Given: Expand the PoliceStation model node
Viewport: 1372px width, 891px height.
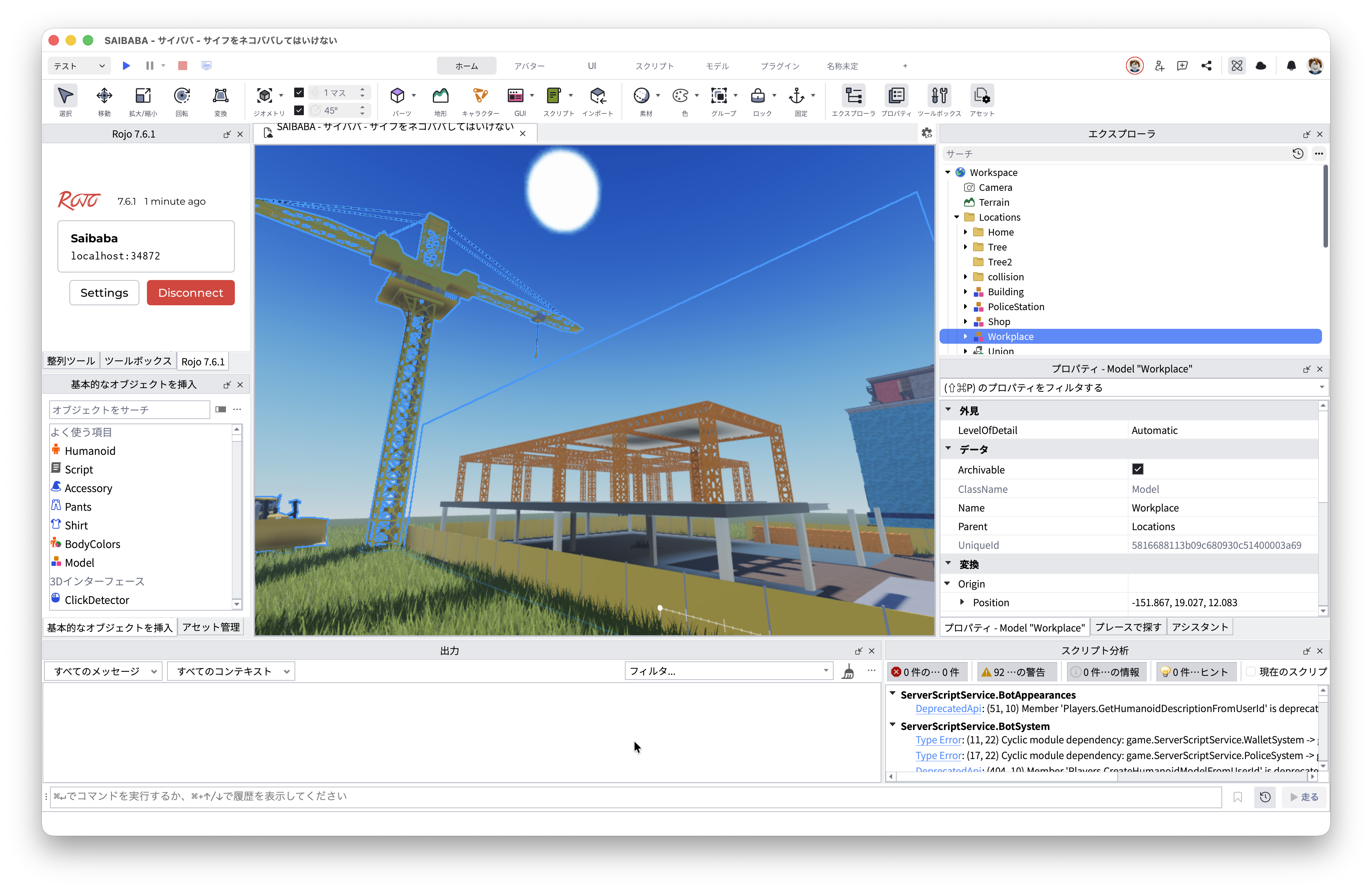Looking at the screenshot, I should [966, 306].
